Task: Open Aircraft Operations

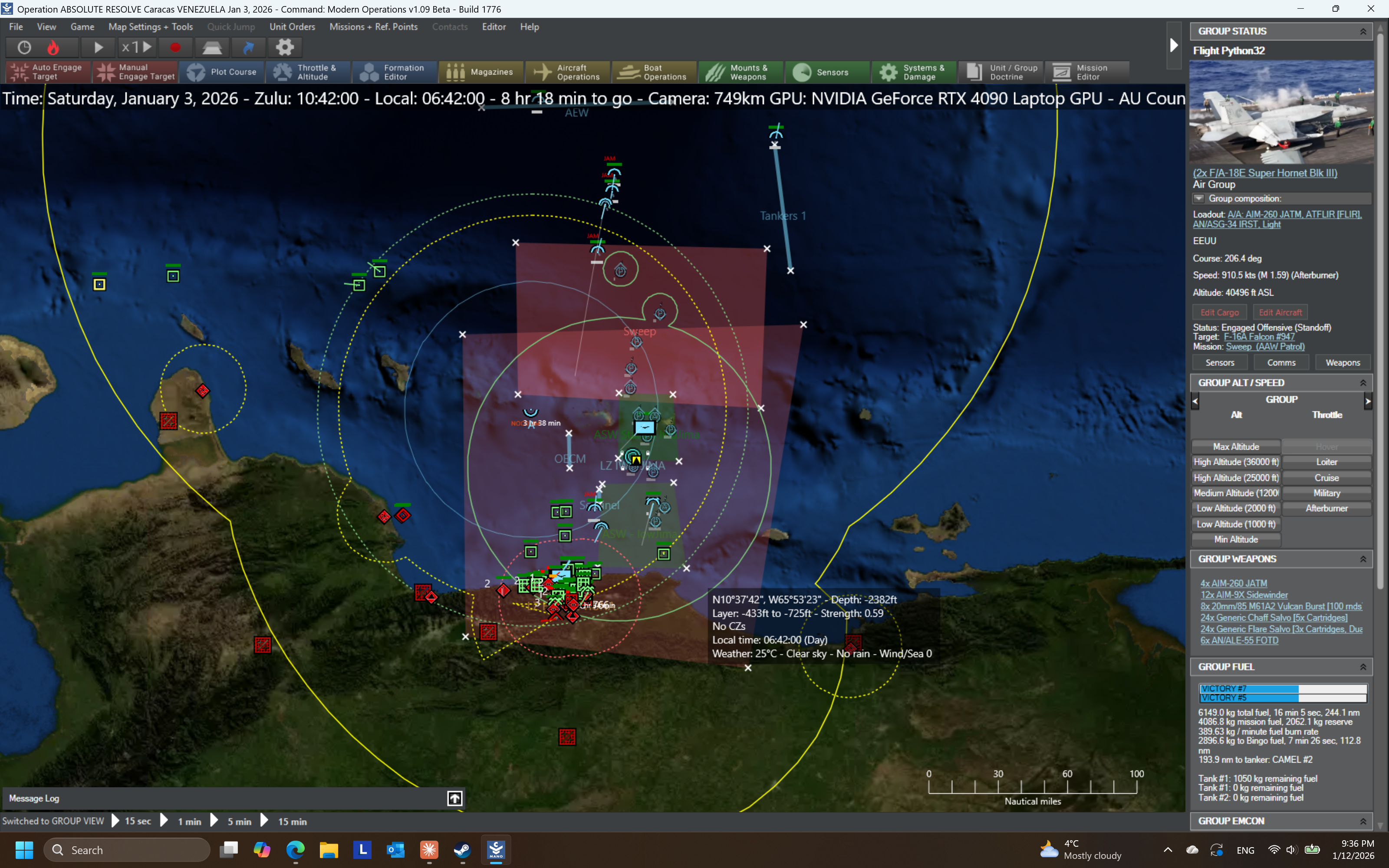Action: point(568,72)
